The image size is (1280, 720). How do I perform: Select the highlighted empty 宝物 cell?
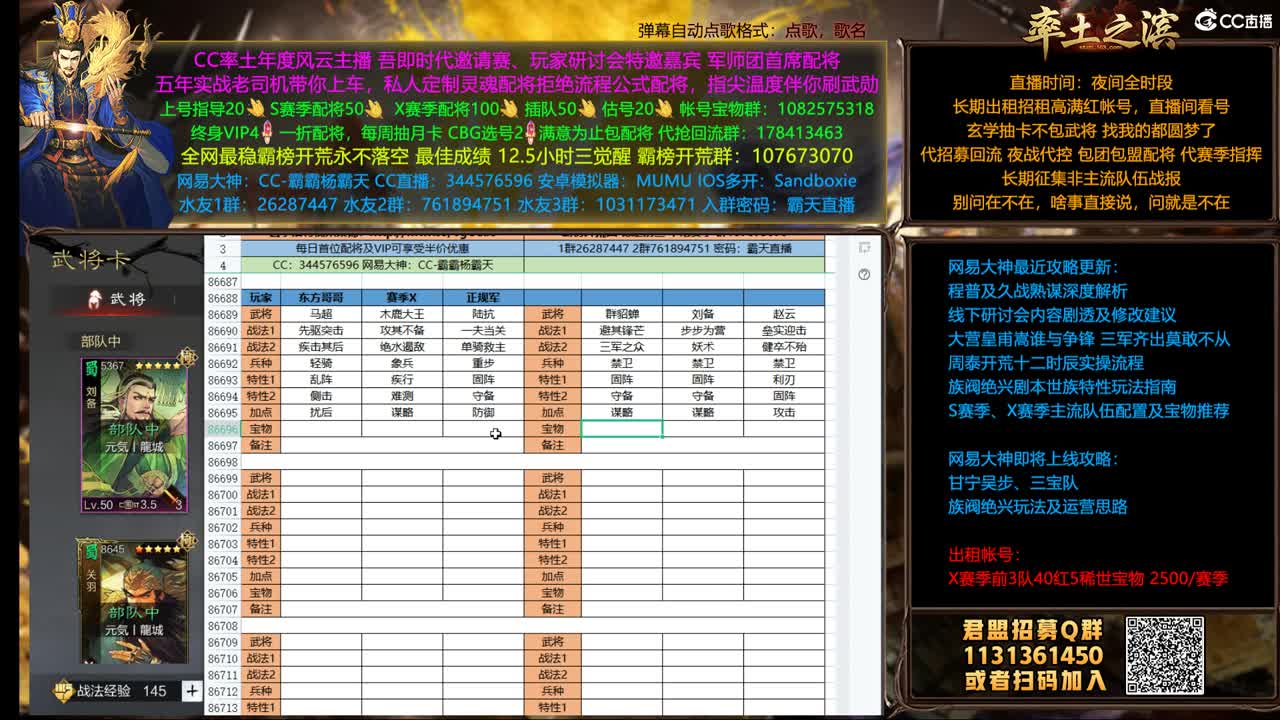point(621,429)
